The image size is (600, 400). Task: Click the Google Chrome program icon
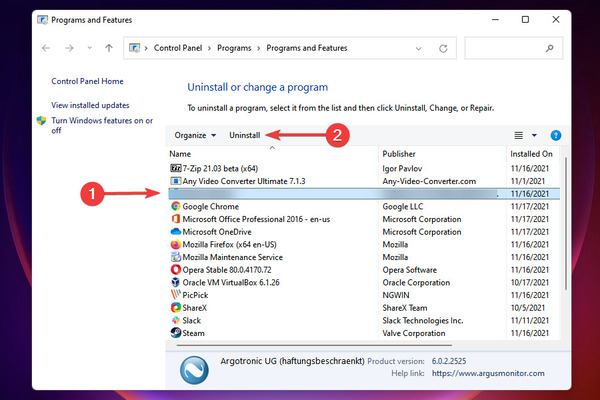point(176,206)
